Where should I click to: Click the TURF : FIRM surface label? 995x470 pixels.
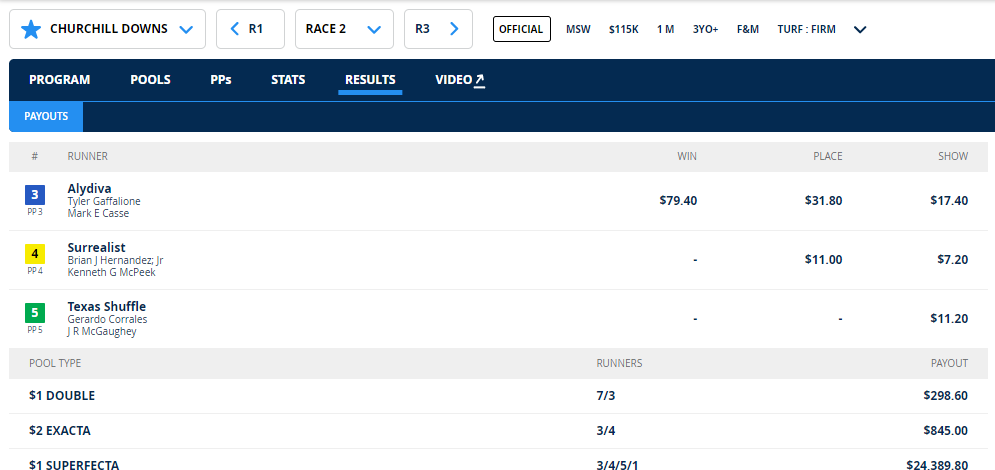tap(807, 29)
